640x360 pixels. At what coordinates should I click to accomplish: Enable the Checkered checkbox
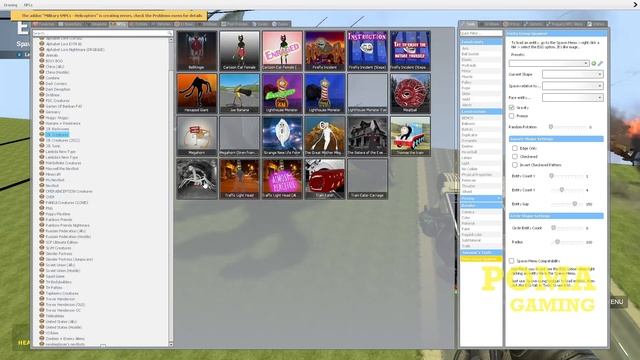(515, 156)
